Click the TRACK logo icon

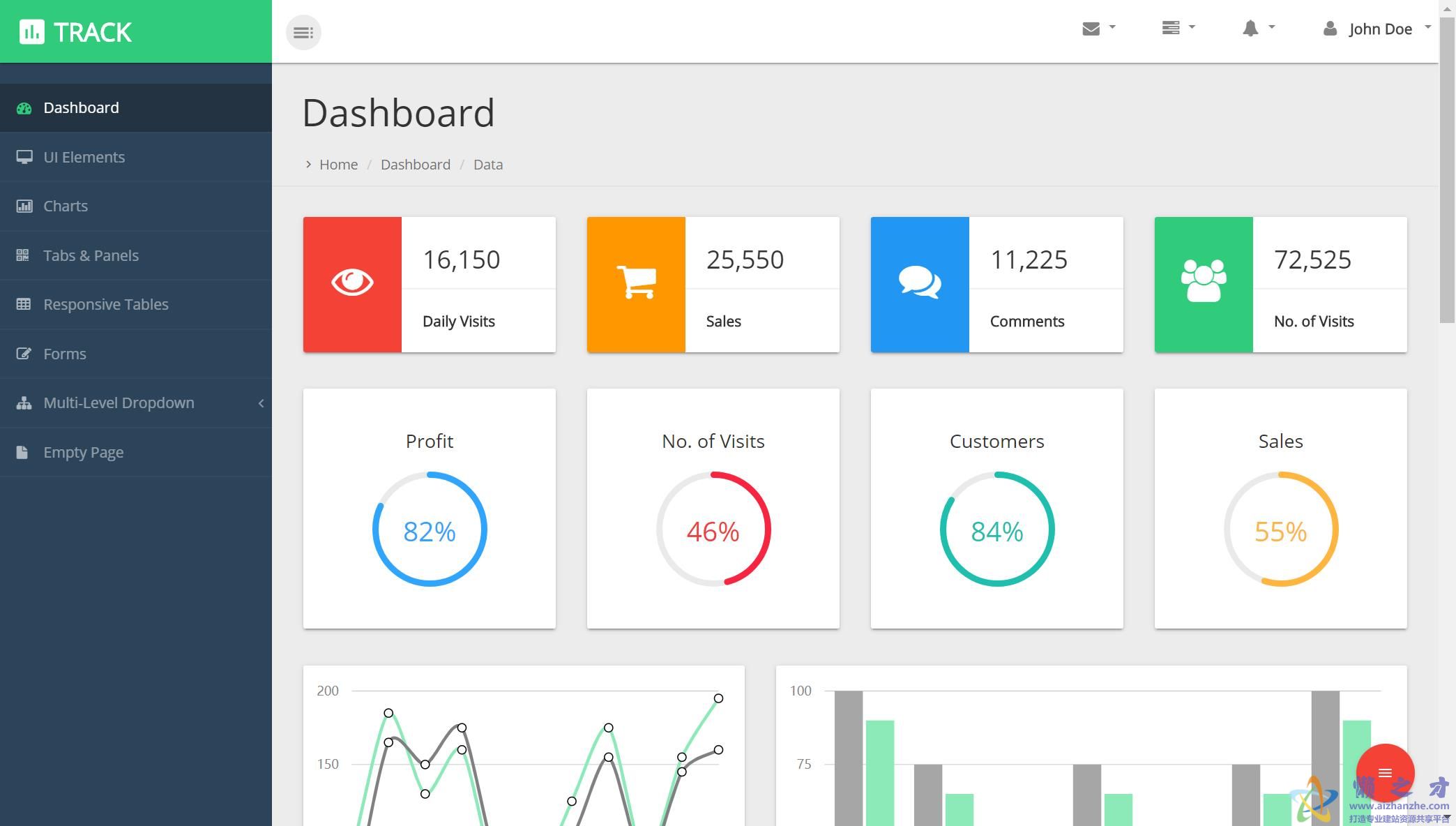(x=31, y=32)
